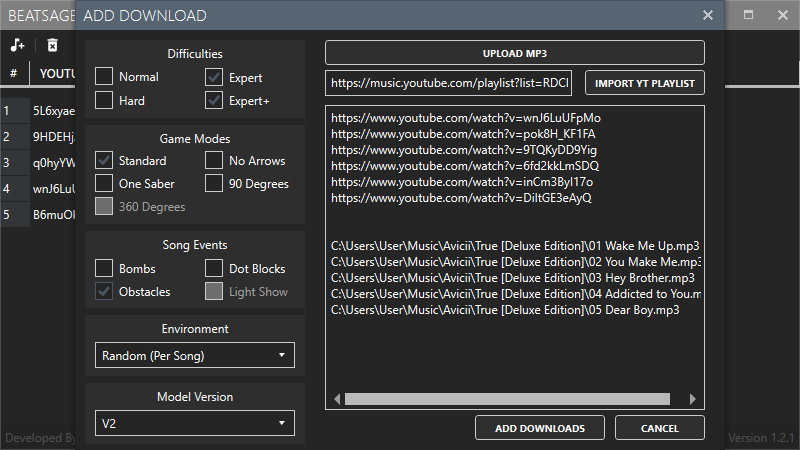This screenshot has height=450, width=800.
Task: Click the URL line ending wnJ6LuUFpMo
Action: point(466,118)
